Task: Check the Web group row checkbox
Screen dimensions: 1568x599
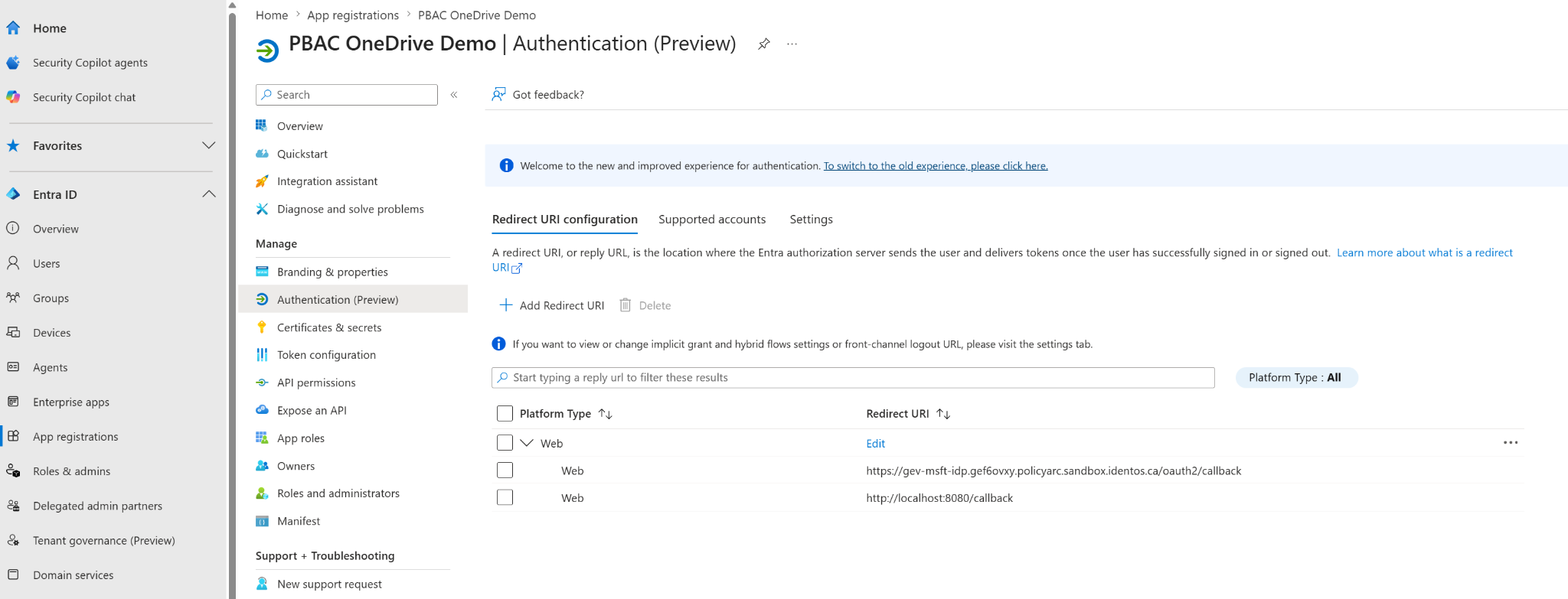Action: 505,443
